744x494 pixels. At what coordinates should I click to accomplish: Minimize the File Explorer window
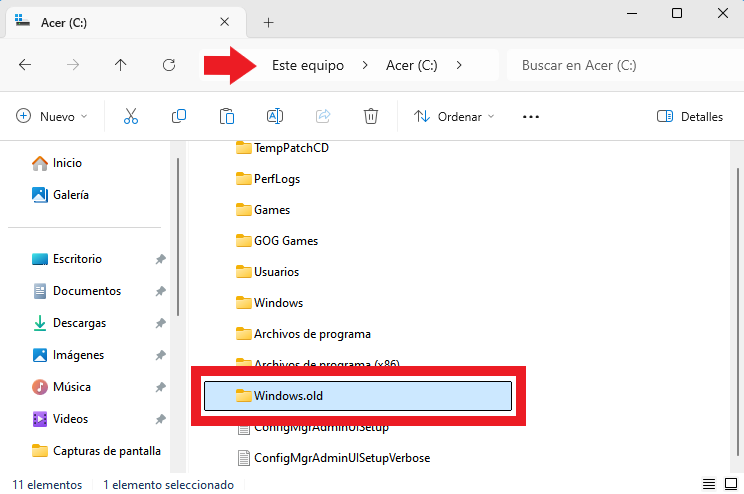(x=632, y=13)
